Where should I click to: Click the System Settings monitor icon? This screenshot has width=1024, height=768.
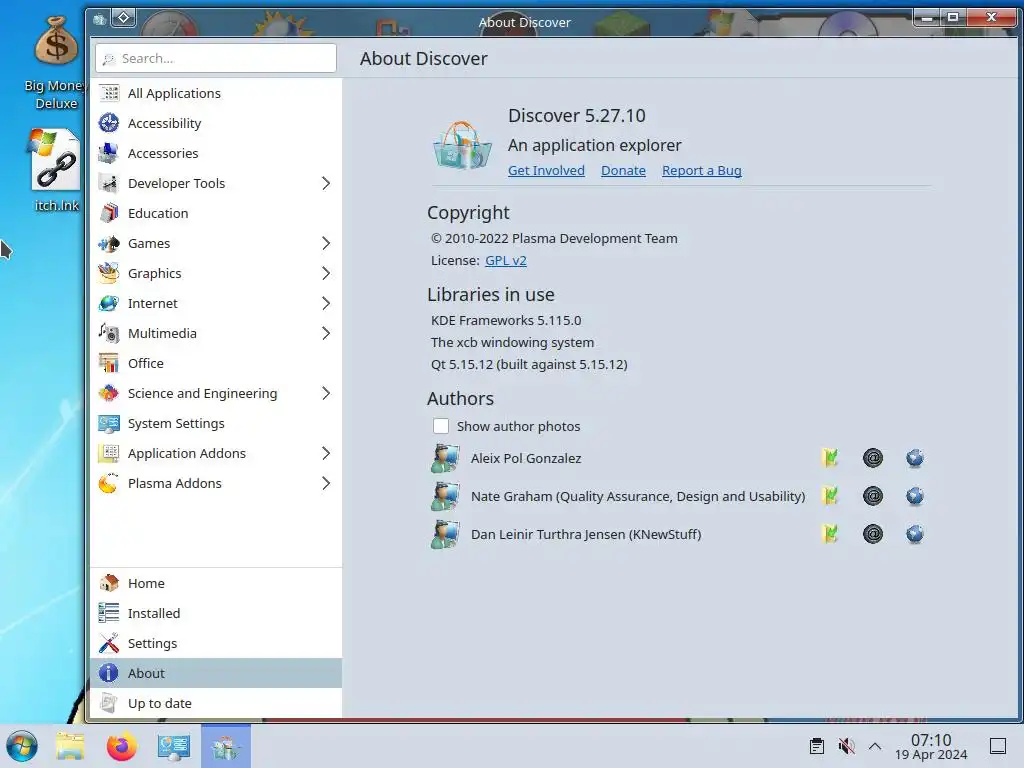pos(109,423)
